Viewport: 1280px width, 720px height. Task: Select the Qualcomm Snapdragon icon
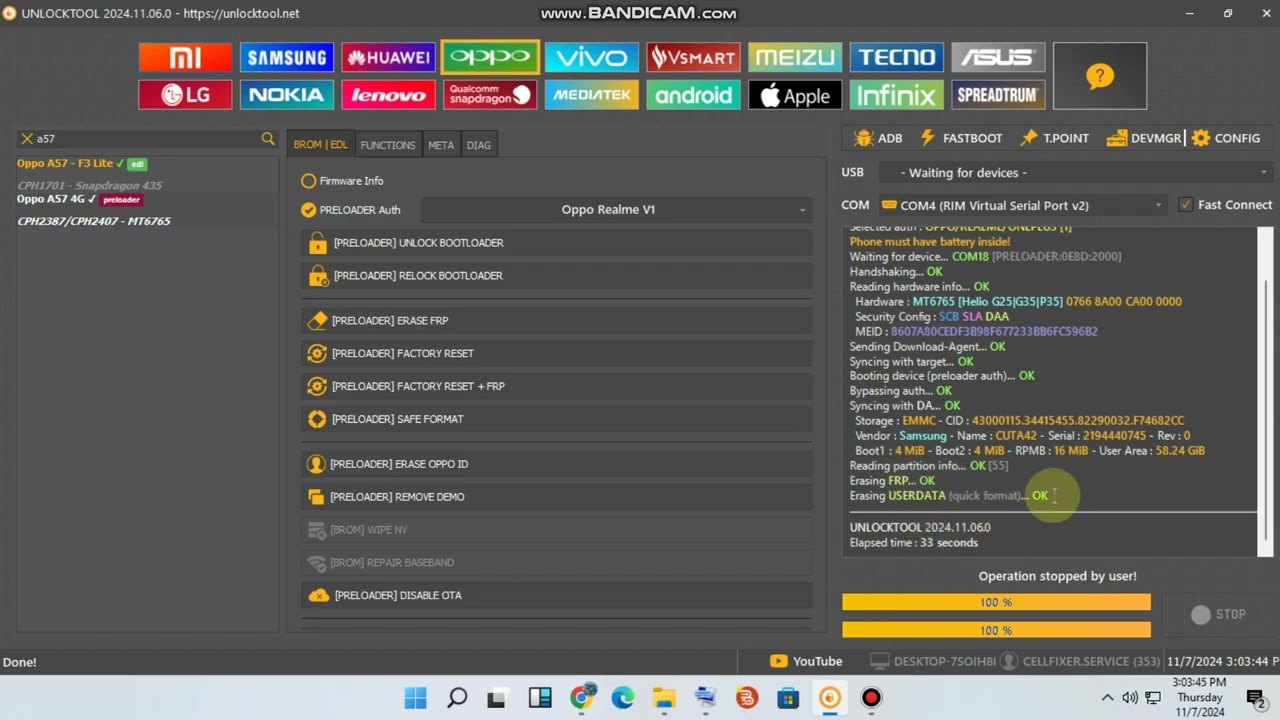[x=490, y=95]
